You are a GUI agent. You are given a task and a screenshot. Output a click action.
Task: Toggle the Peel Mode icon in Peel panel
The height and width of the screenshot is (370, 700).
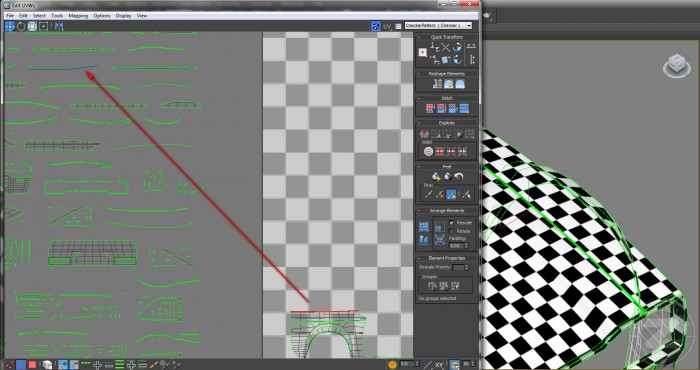(448, 176)
